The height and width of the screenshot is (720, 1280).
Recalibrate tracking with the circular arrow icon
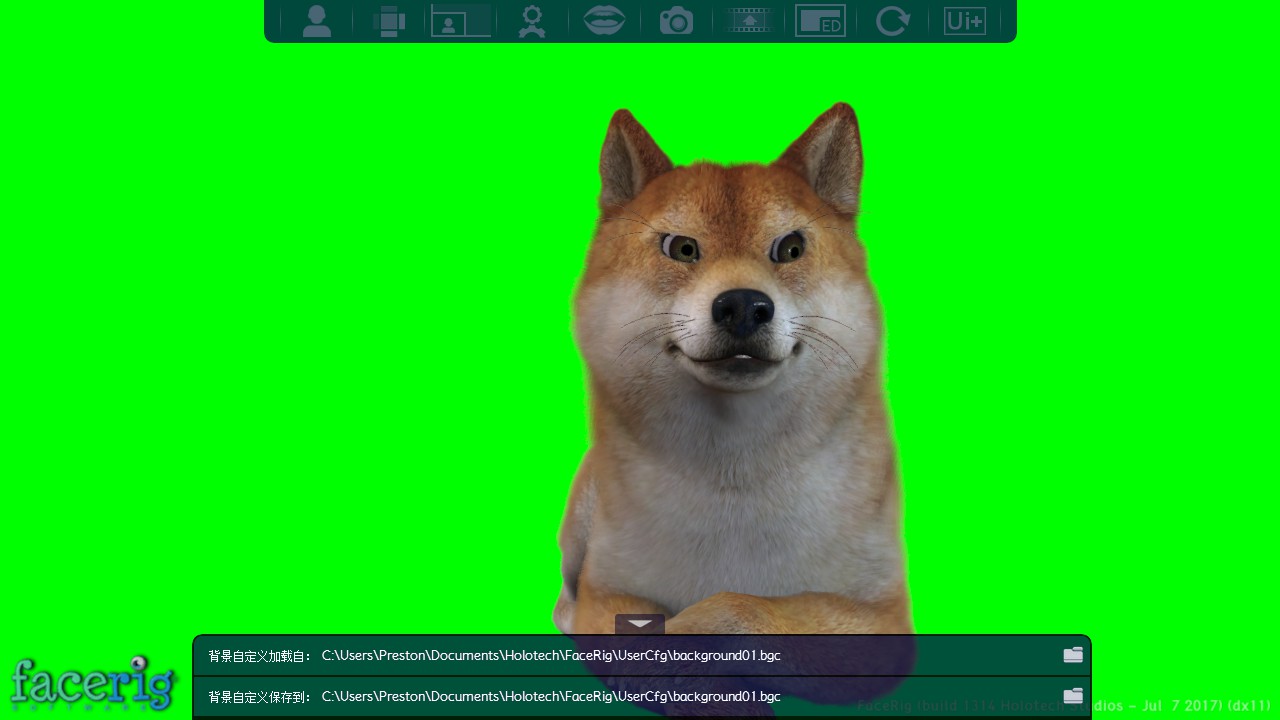[891, 20]
